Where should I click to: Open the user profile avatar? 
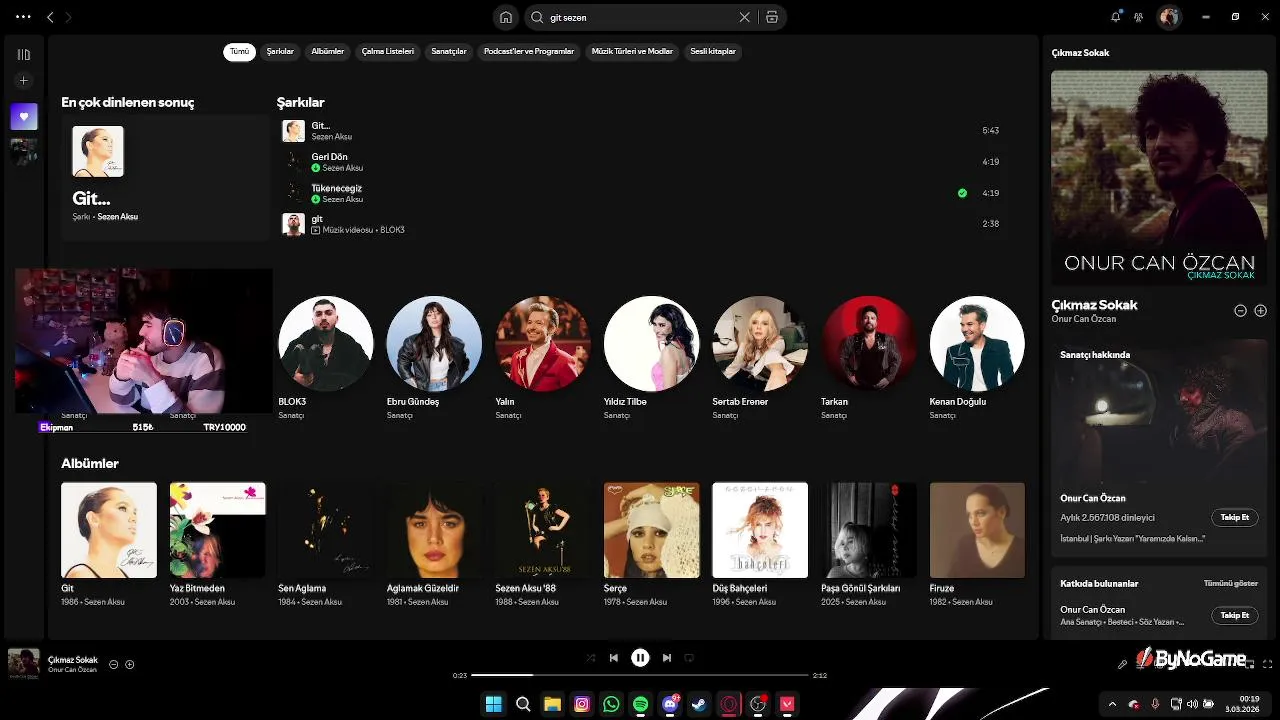point(1169,17)
